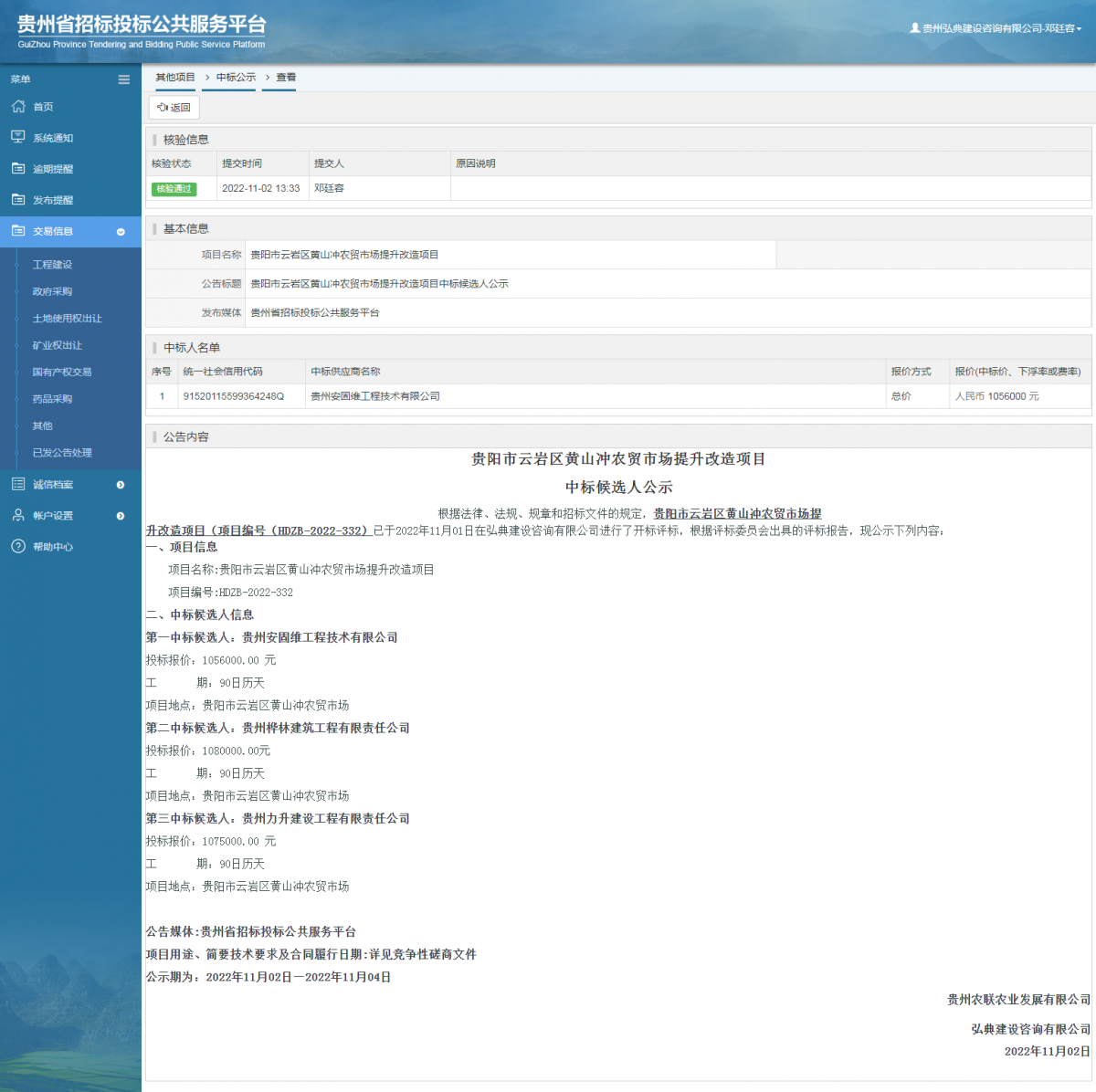1096x1092 pixels.
Task: Click the 公告标题 value text
Action: click(x=379, y=284)
